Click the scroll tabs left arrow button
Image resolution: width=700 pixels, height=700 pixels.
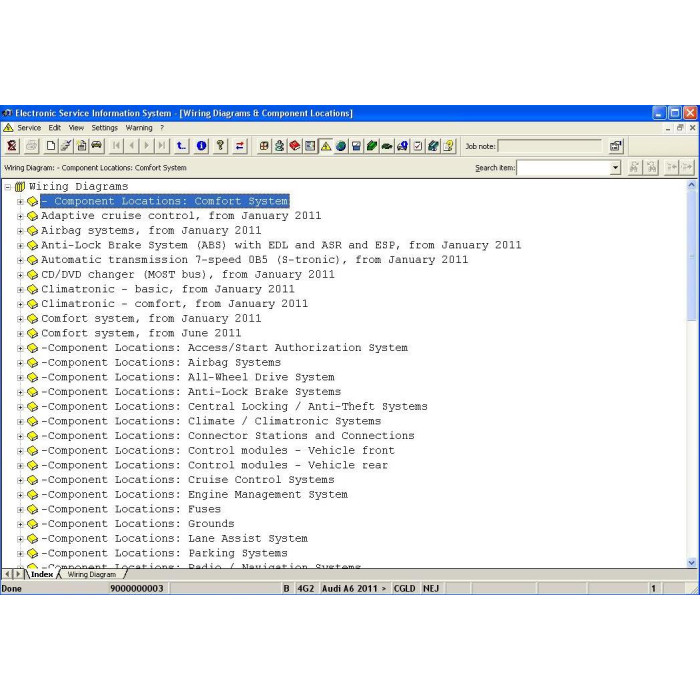point(7,574)
